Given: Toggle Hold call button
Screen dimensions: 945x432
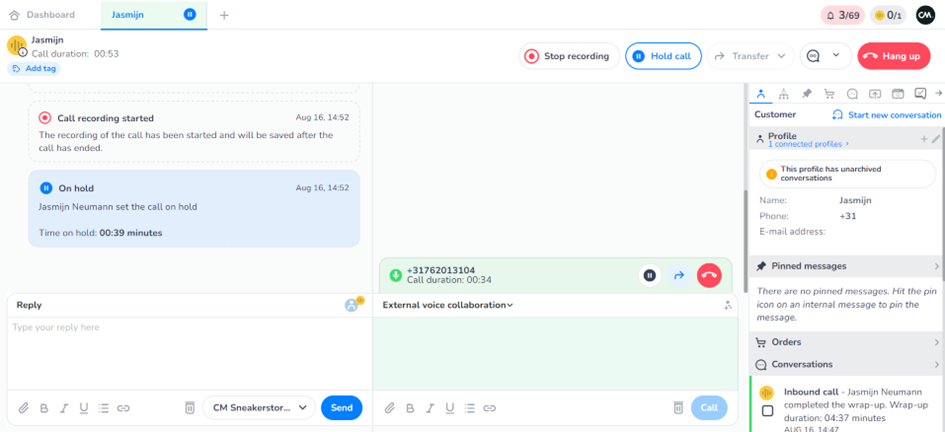Looking at the screenshot, I should pos(663,56).
